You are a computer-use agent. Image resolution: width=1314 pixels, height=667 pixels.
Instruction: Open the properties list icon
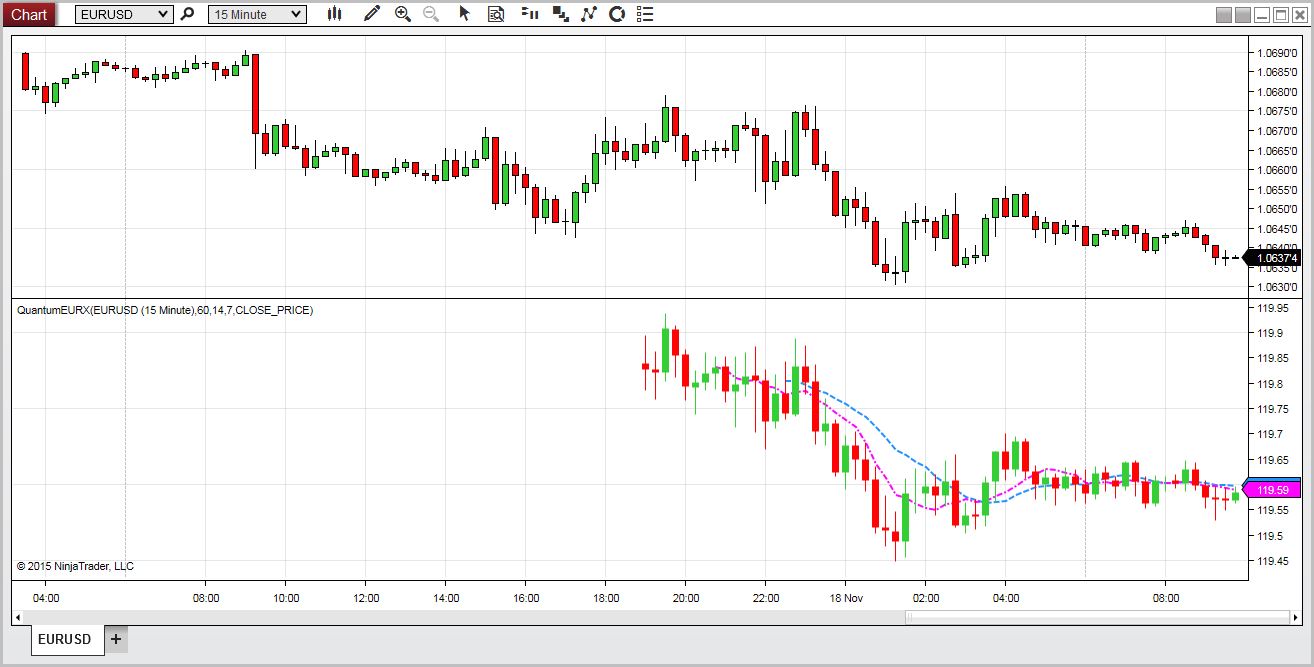pyautogui.click(x=645, y=14)
